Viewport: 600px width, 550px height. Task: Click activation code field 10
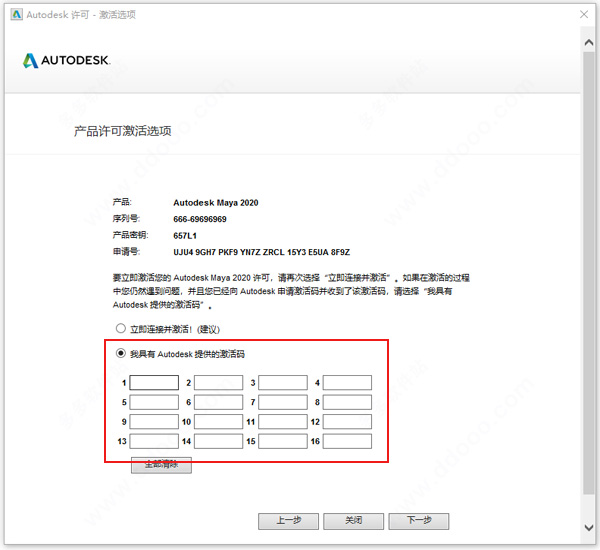[218, 421]
